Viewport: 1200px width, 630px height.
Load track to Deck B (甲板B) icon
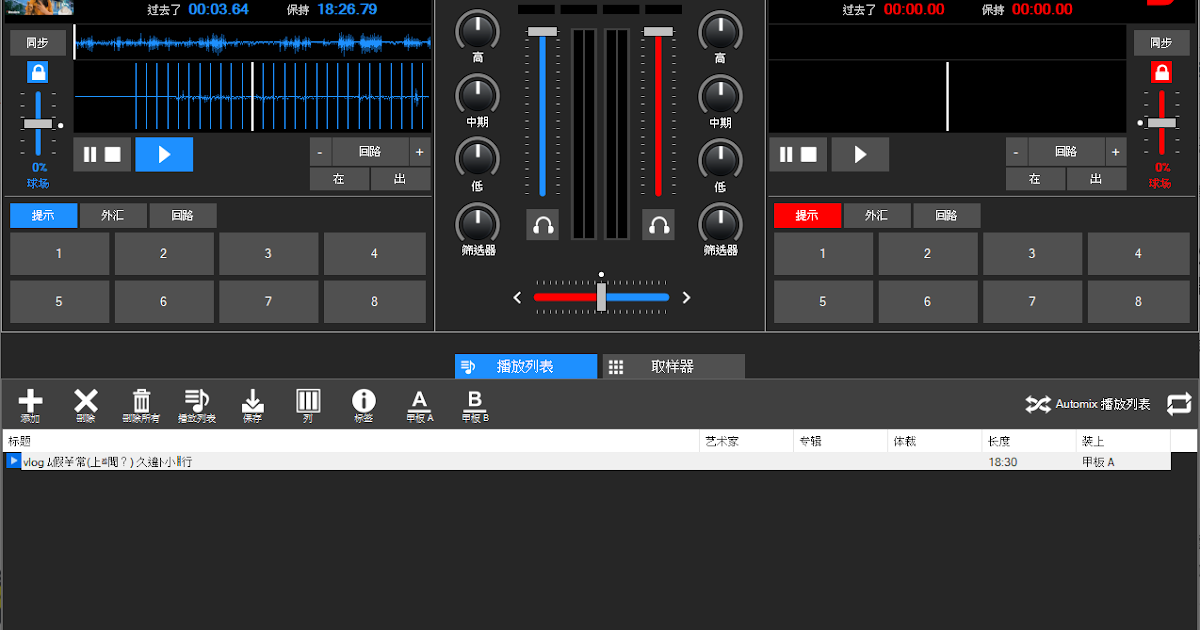point(474,404)
